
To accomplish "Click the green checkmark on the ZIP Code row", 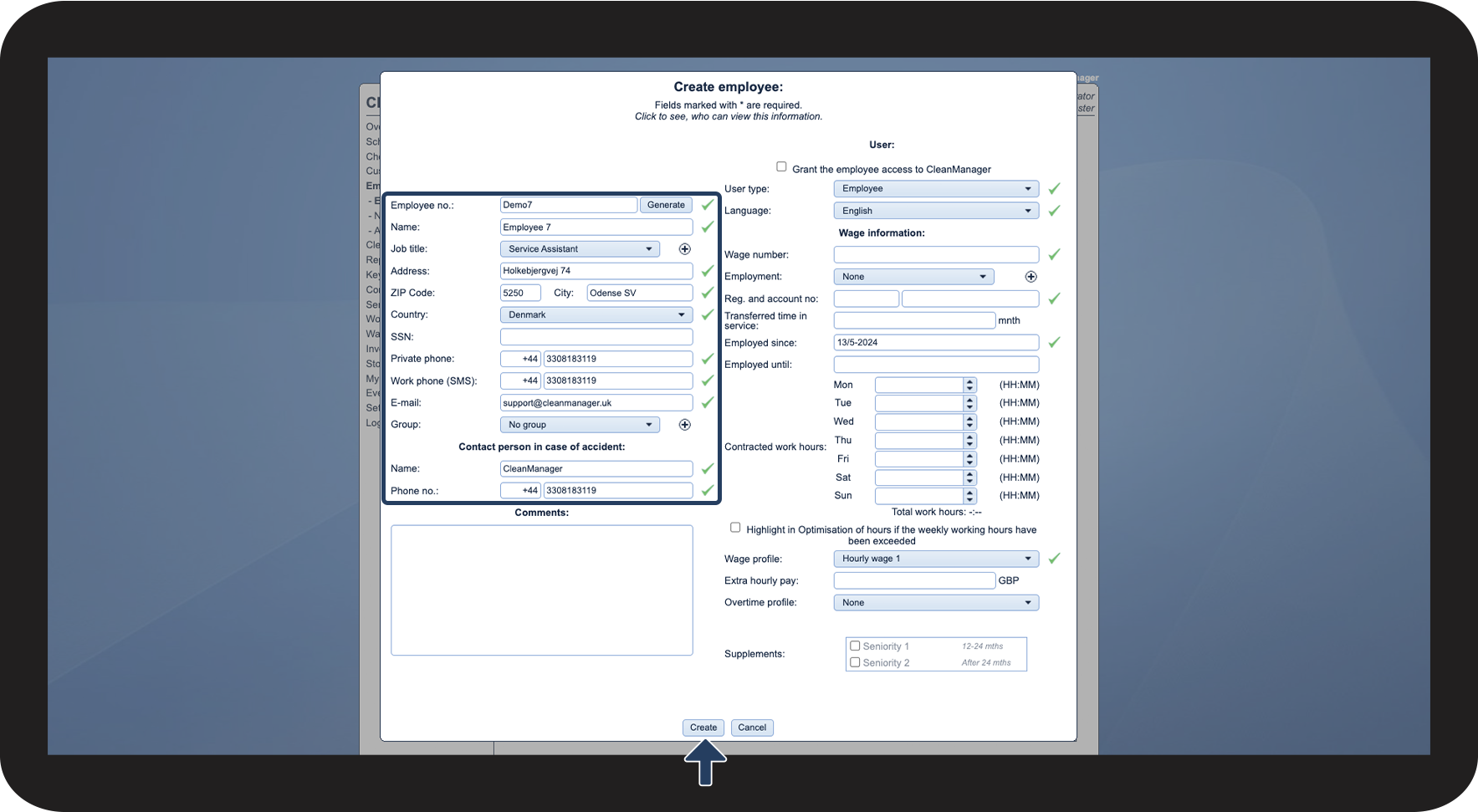I will (708, 293).
